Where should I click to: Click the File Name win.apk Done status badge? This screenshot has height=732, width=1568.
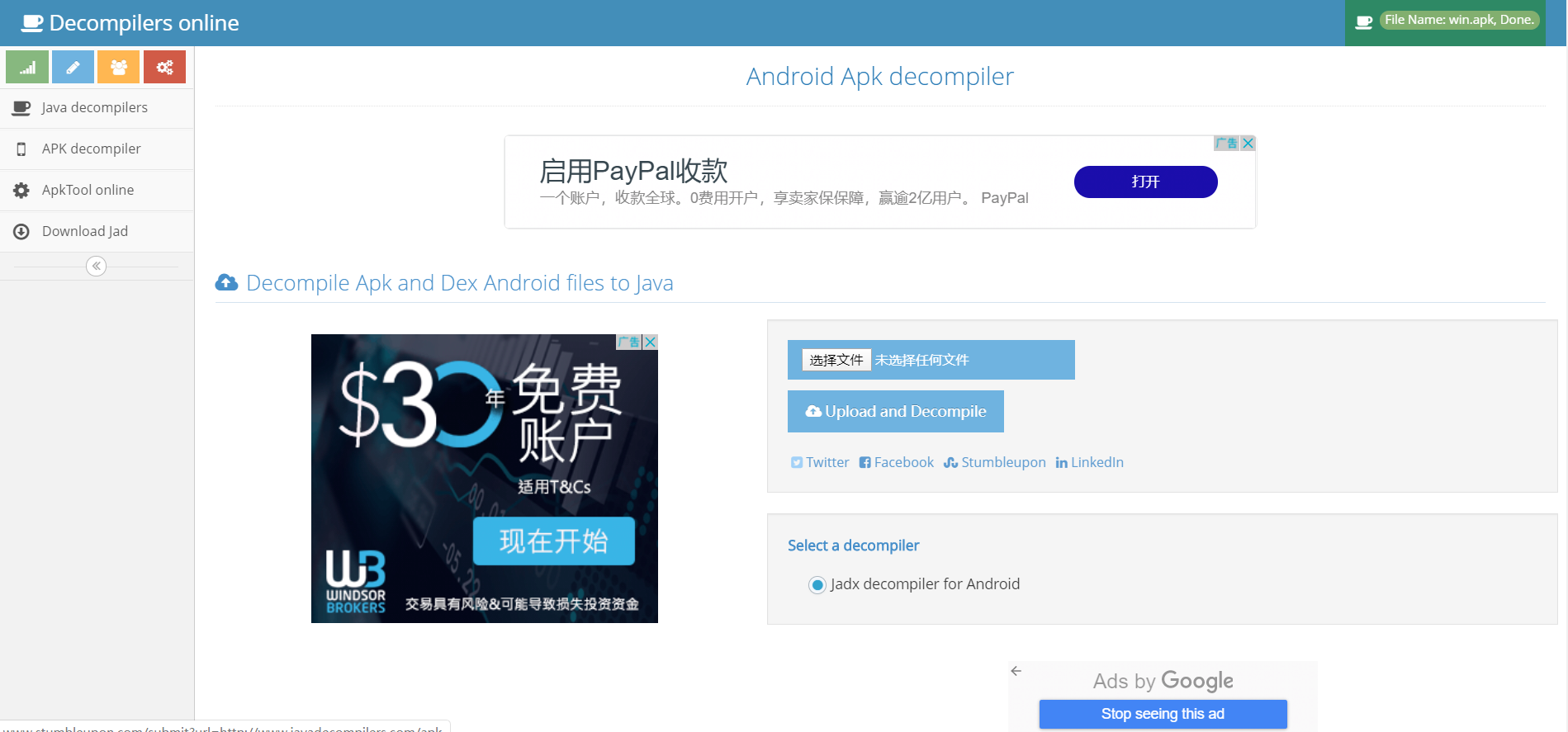(x=1459, y=20)
